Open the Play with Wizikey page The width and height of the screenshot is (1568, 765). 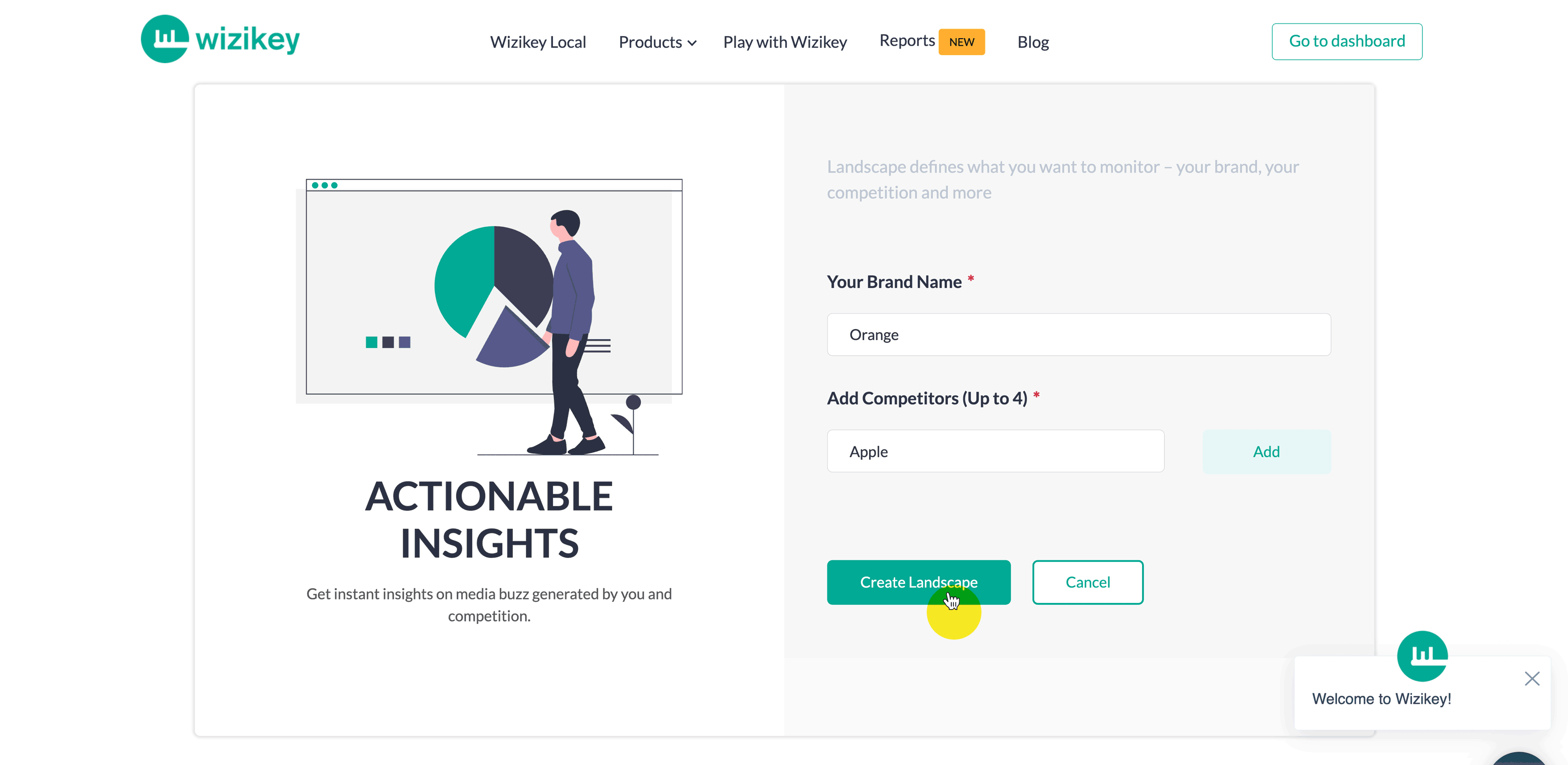pyautogui.click(x=785, y=42)
